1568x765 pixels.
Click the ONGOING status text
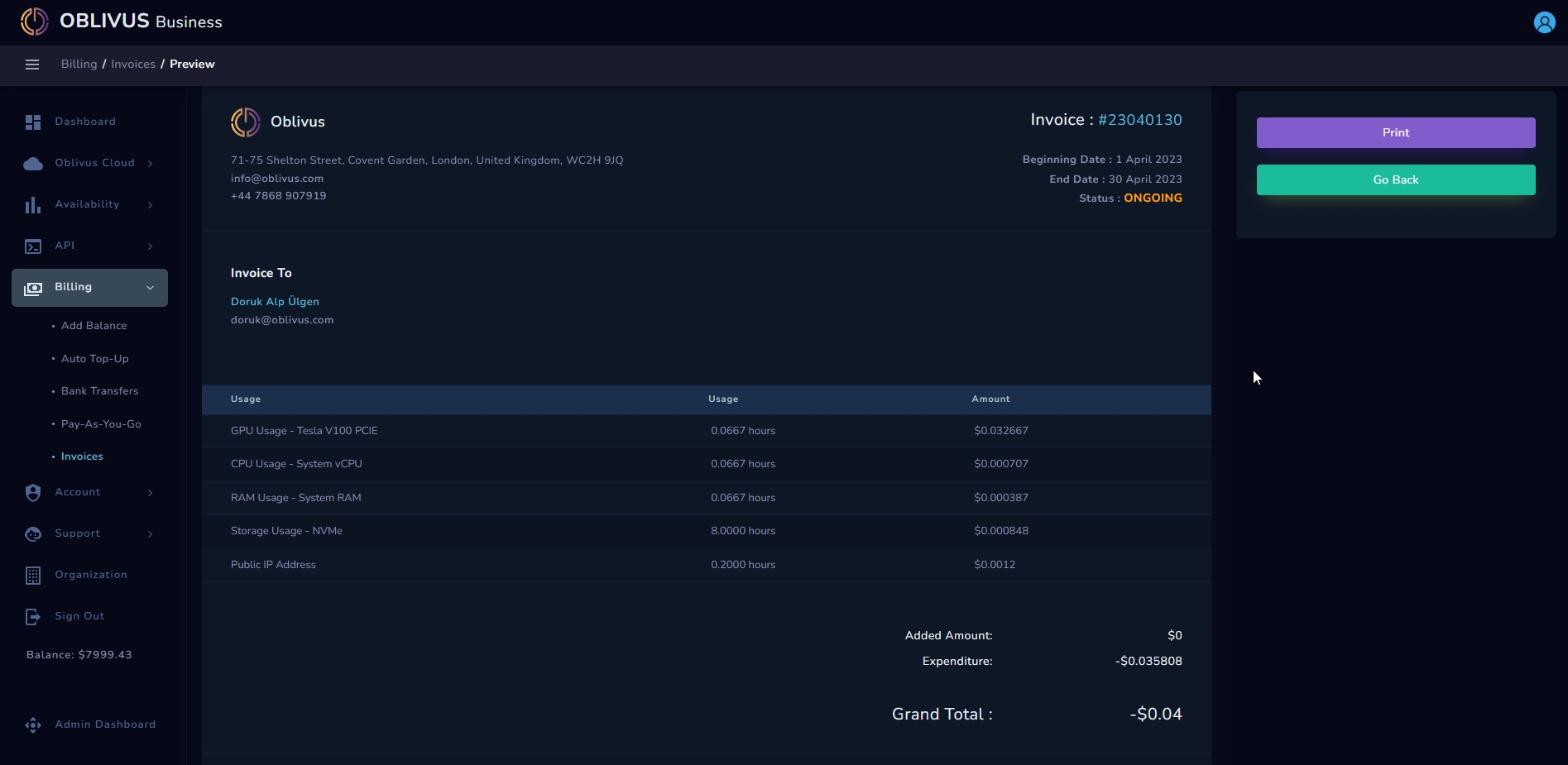(x=1153, y=198)
